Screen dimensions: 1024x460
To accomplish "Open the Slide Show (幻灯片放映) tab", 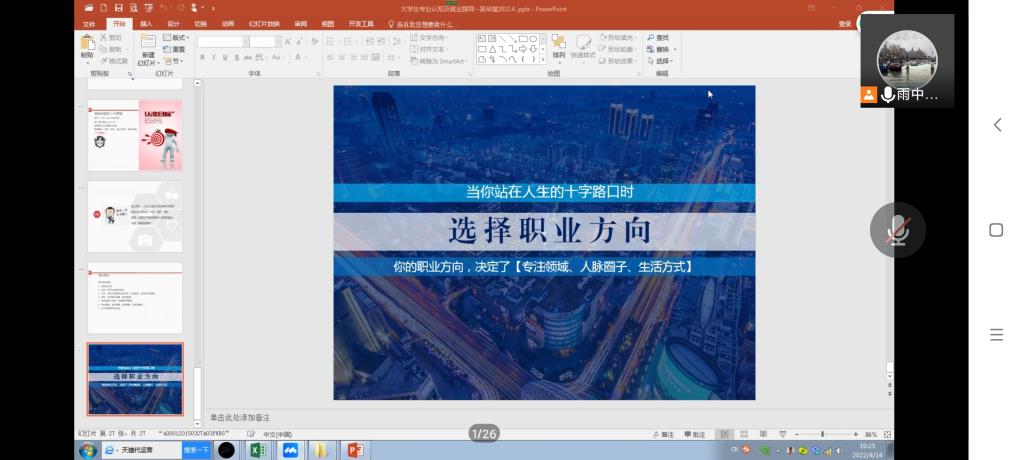I will pyautogui.click(x=265, y=23).
